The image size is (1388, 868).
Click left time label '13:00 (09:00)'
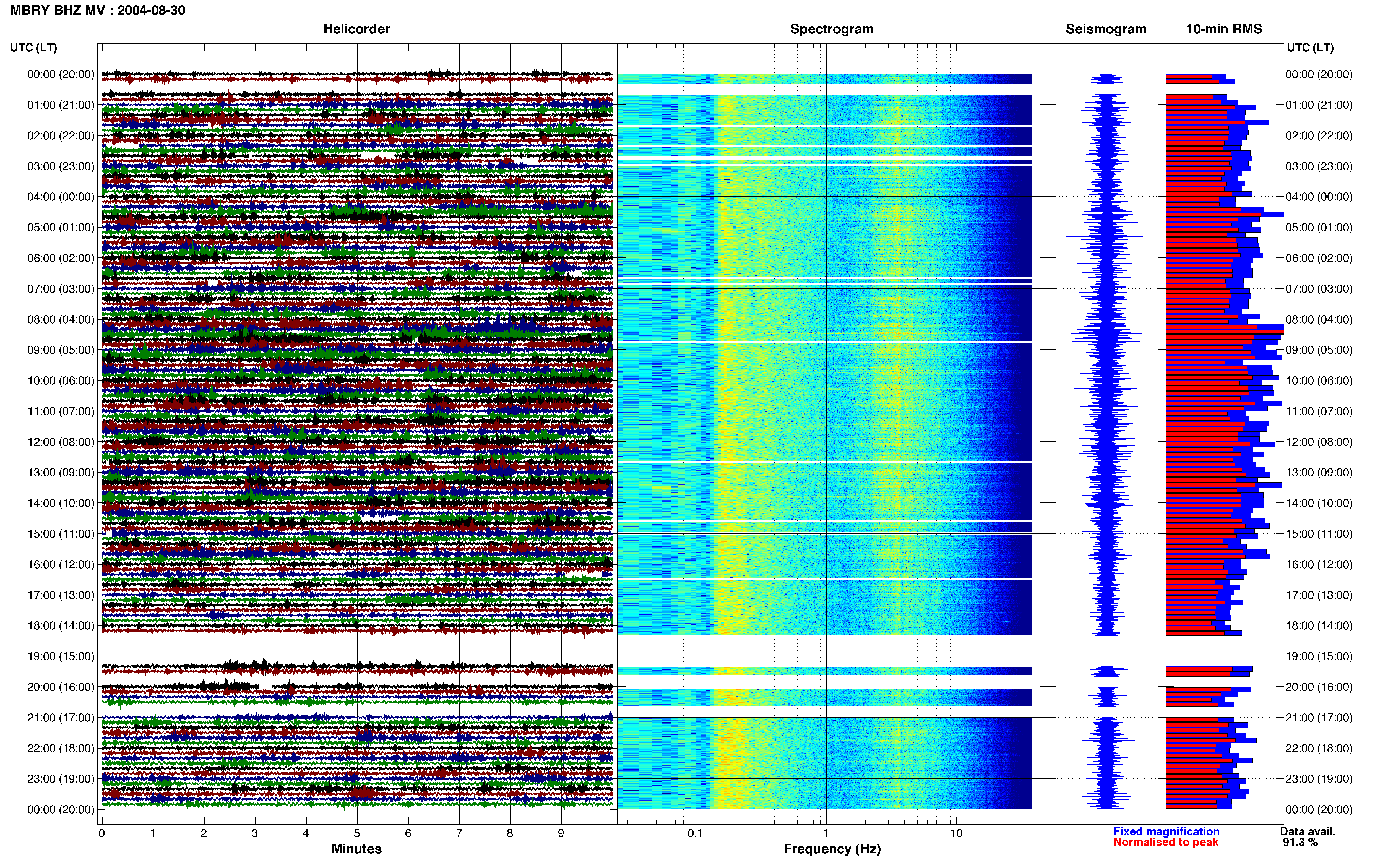[61, 473]
